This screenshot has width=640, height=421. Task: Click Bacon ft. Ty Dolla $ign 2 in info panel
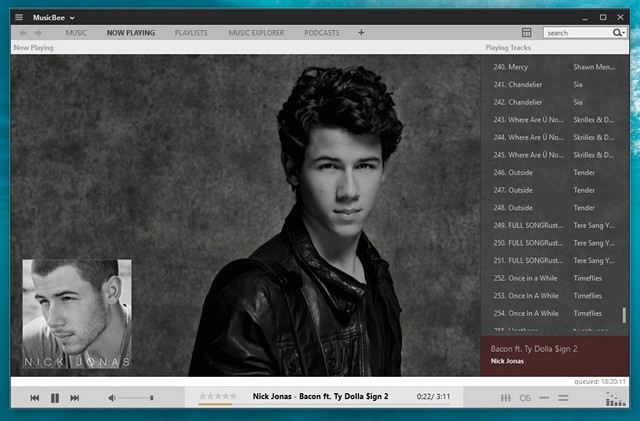point(534,349)
